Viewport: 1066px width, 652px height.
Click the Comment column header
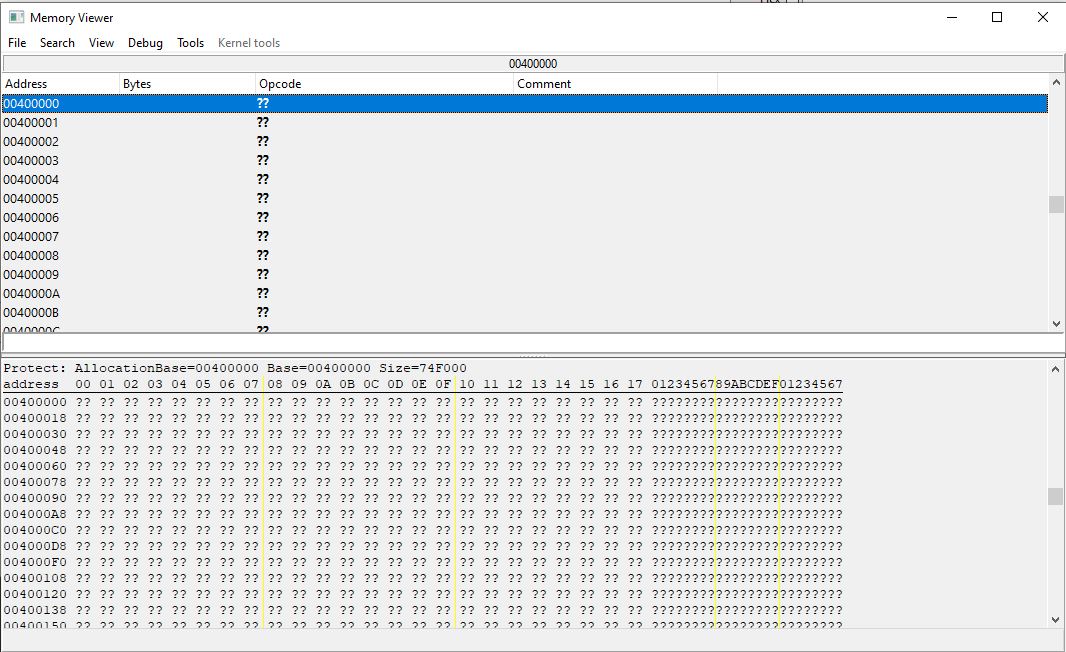click(x=615, y=84)
